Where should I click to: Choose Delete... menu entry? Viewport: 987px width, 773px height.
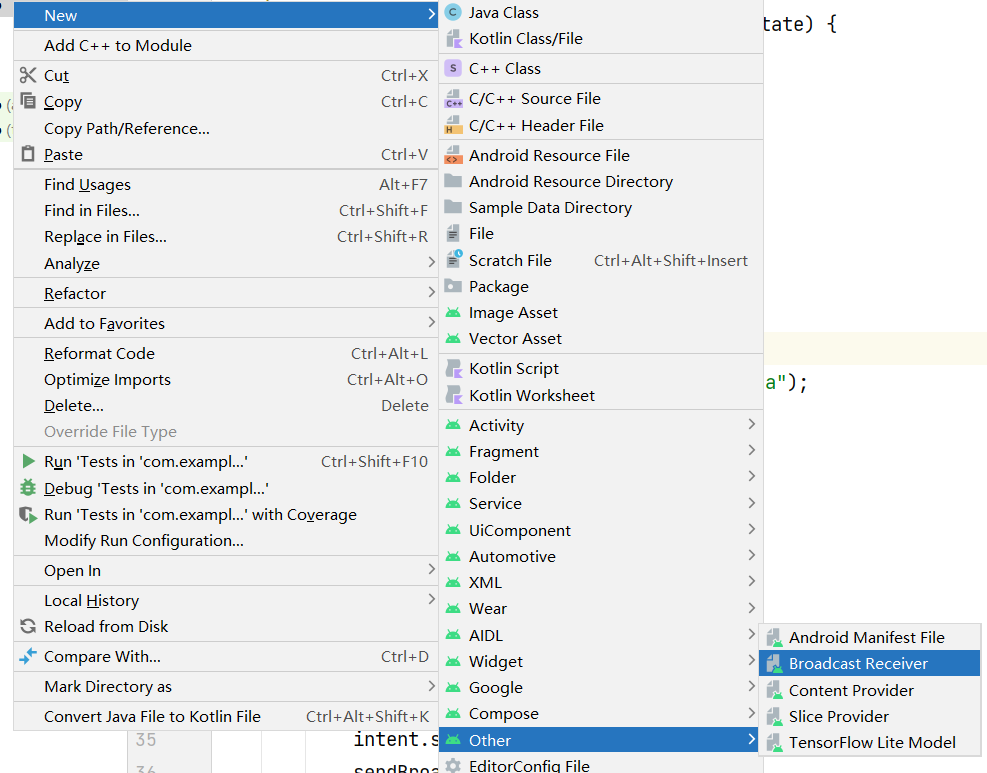click(225, 405)
